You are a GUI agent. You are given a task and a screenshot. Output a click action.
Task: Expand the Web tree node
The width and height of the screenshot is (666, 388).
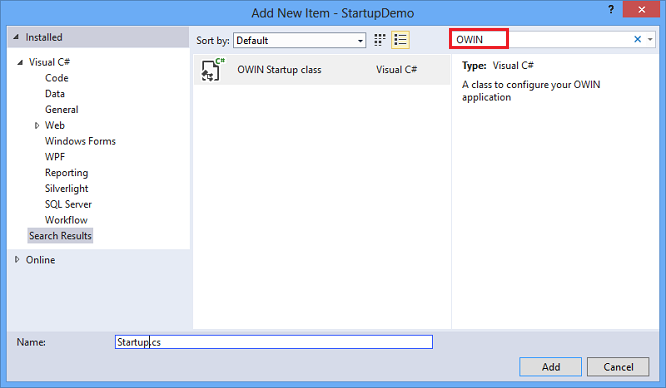(x=37, y=125)
